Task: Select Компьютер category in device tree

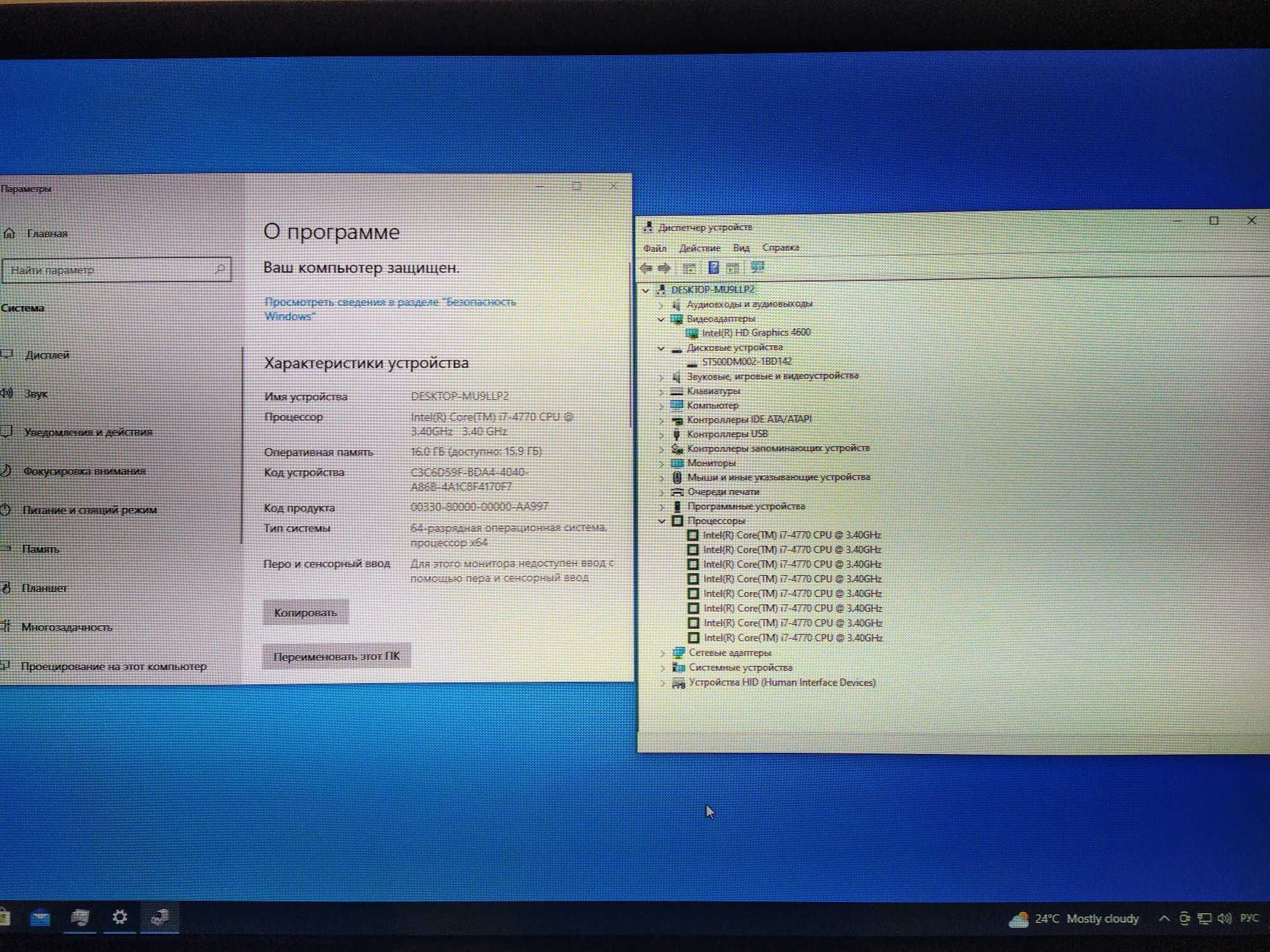Action: [712, 406]
